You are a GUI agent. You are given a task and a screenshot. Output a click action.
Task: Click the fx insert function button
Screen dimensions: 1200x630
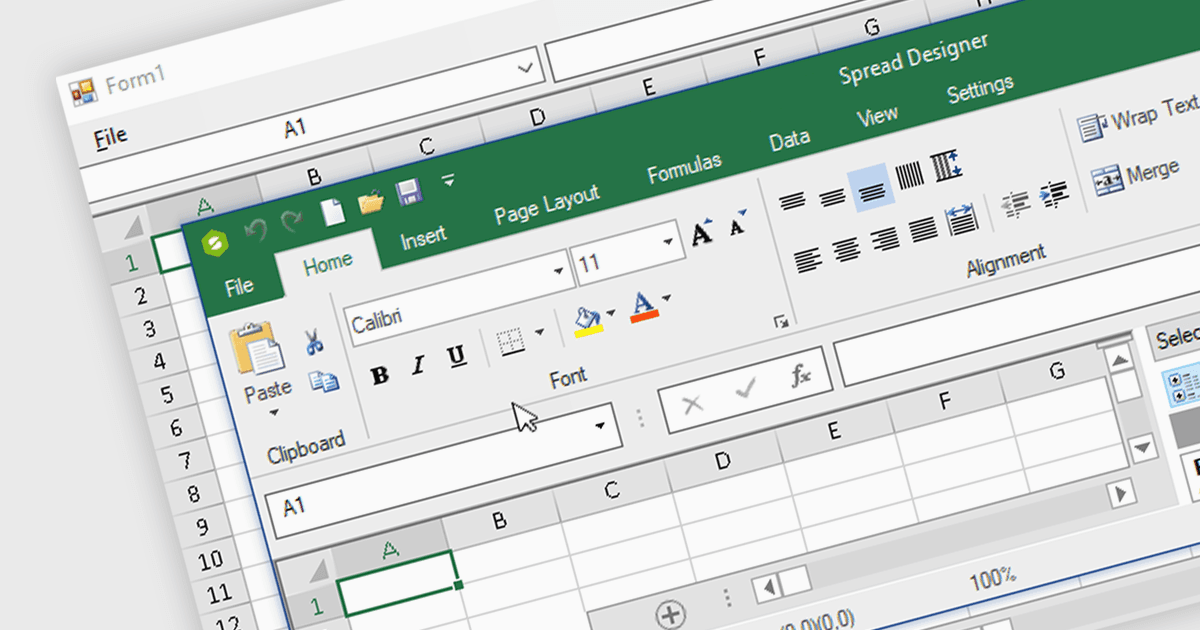(800, 376)
